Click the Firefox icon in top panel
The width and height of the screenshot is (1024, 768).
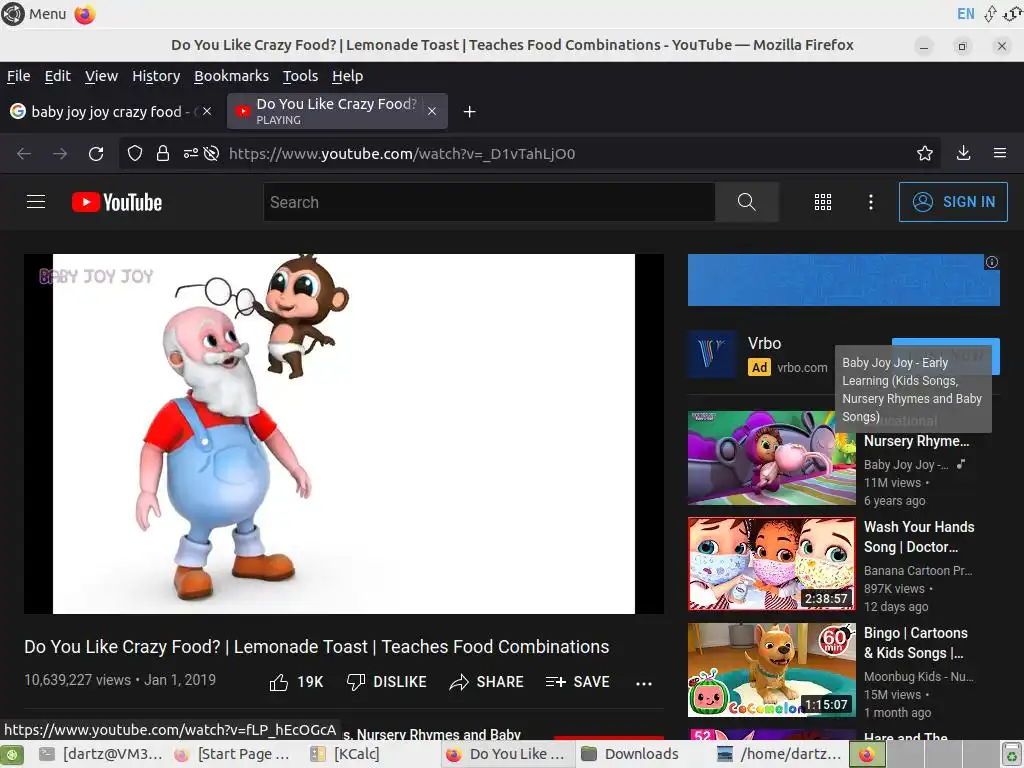[x=84, y=14]
